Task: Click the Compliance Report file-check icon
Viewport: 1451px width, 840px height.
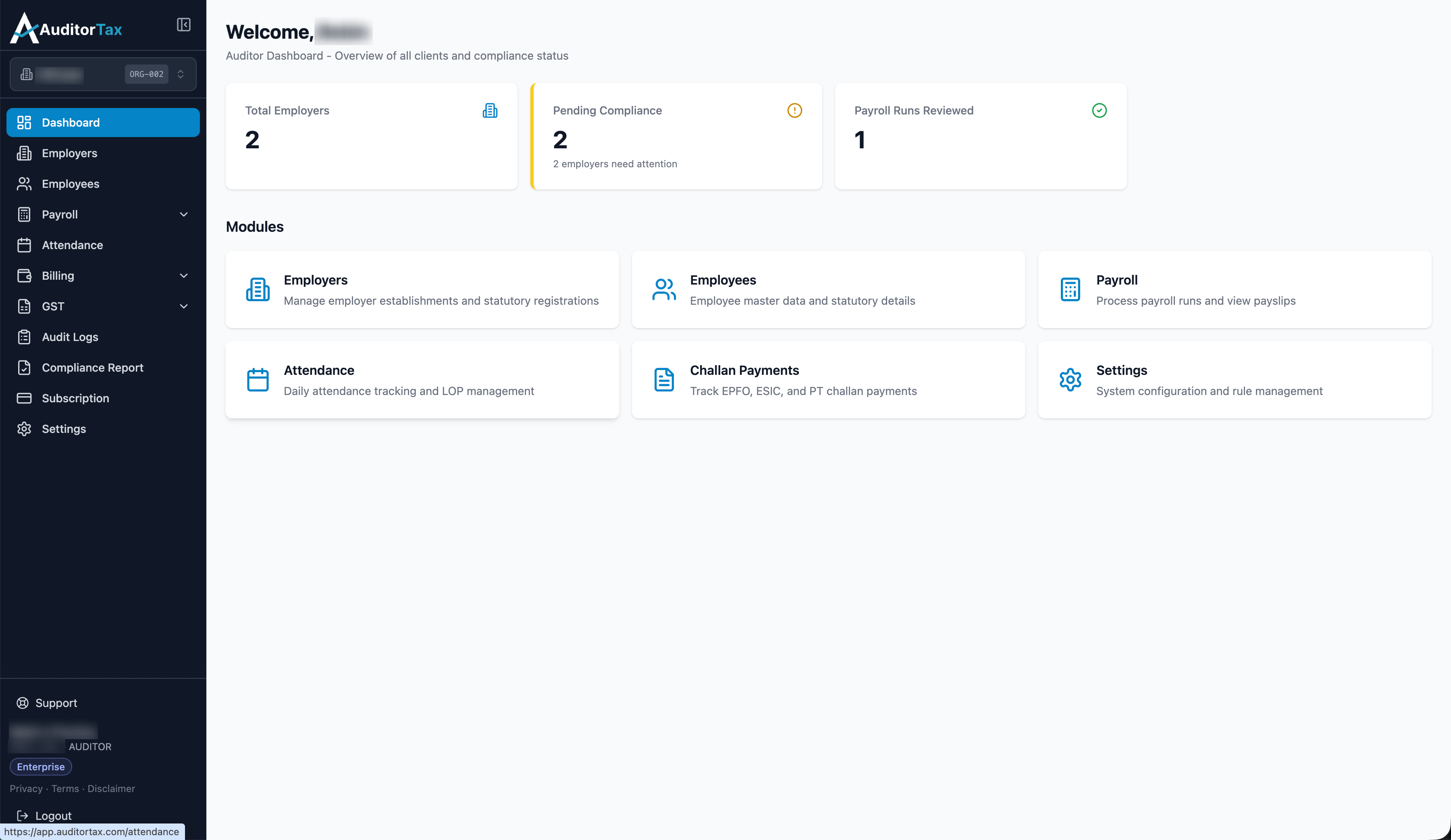Action: [x=24, y=367]
